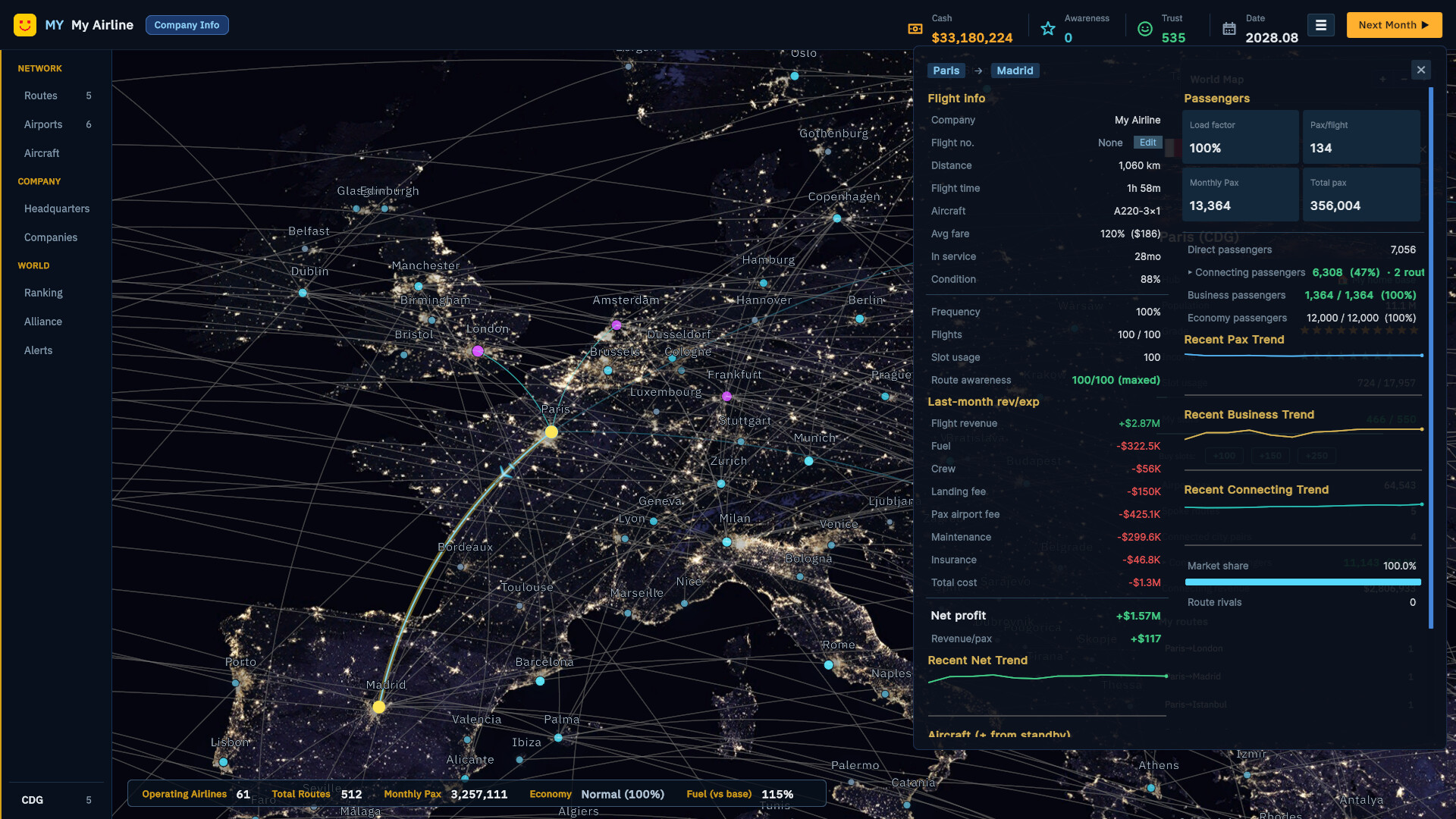This screenshot has height=819, width=1456.
Task: Click the route panel vertical scrollbar
Action: [1431, 358]
